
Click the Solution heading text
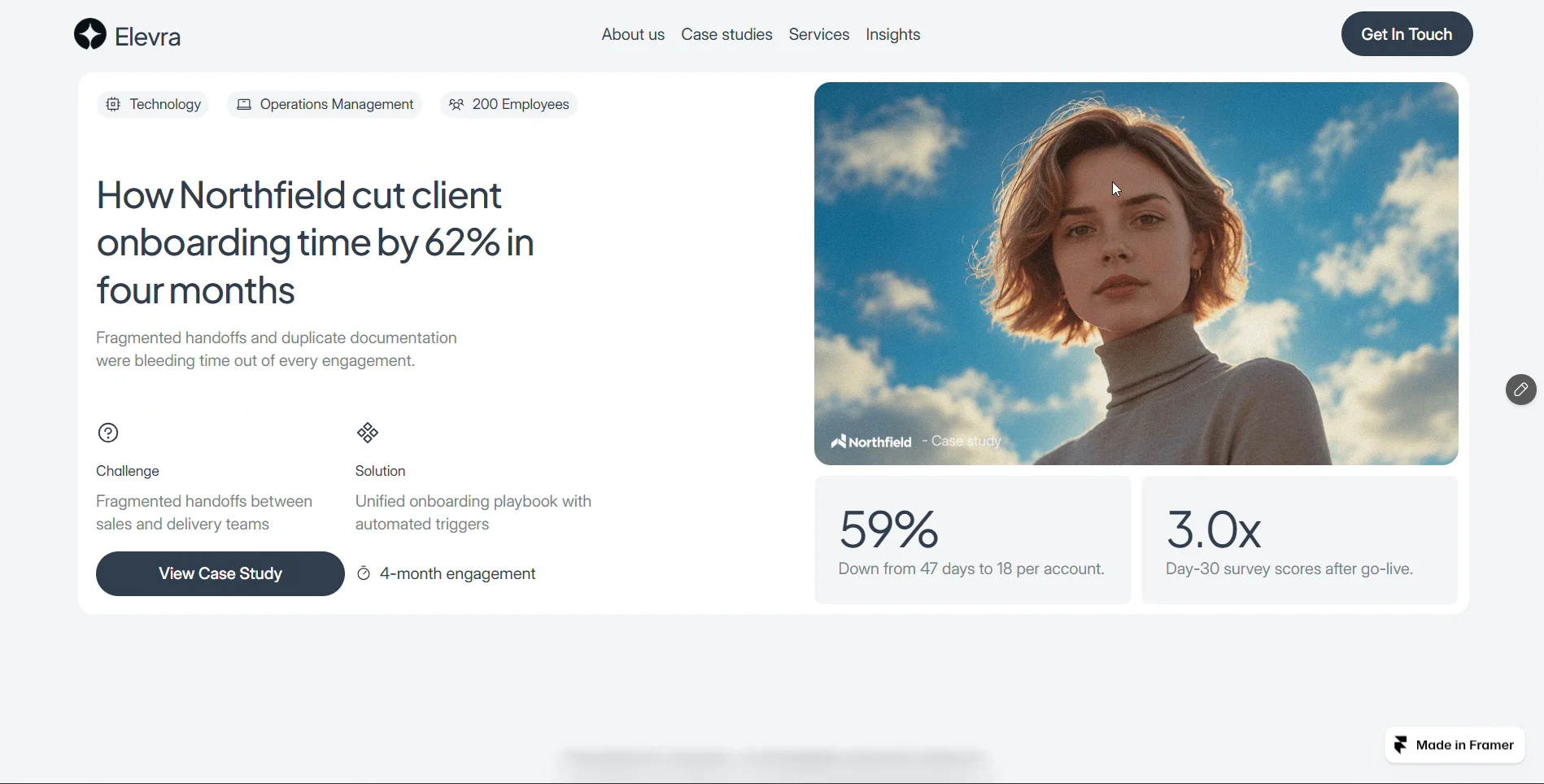click(380, 471)
